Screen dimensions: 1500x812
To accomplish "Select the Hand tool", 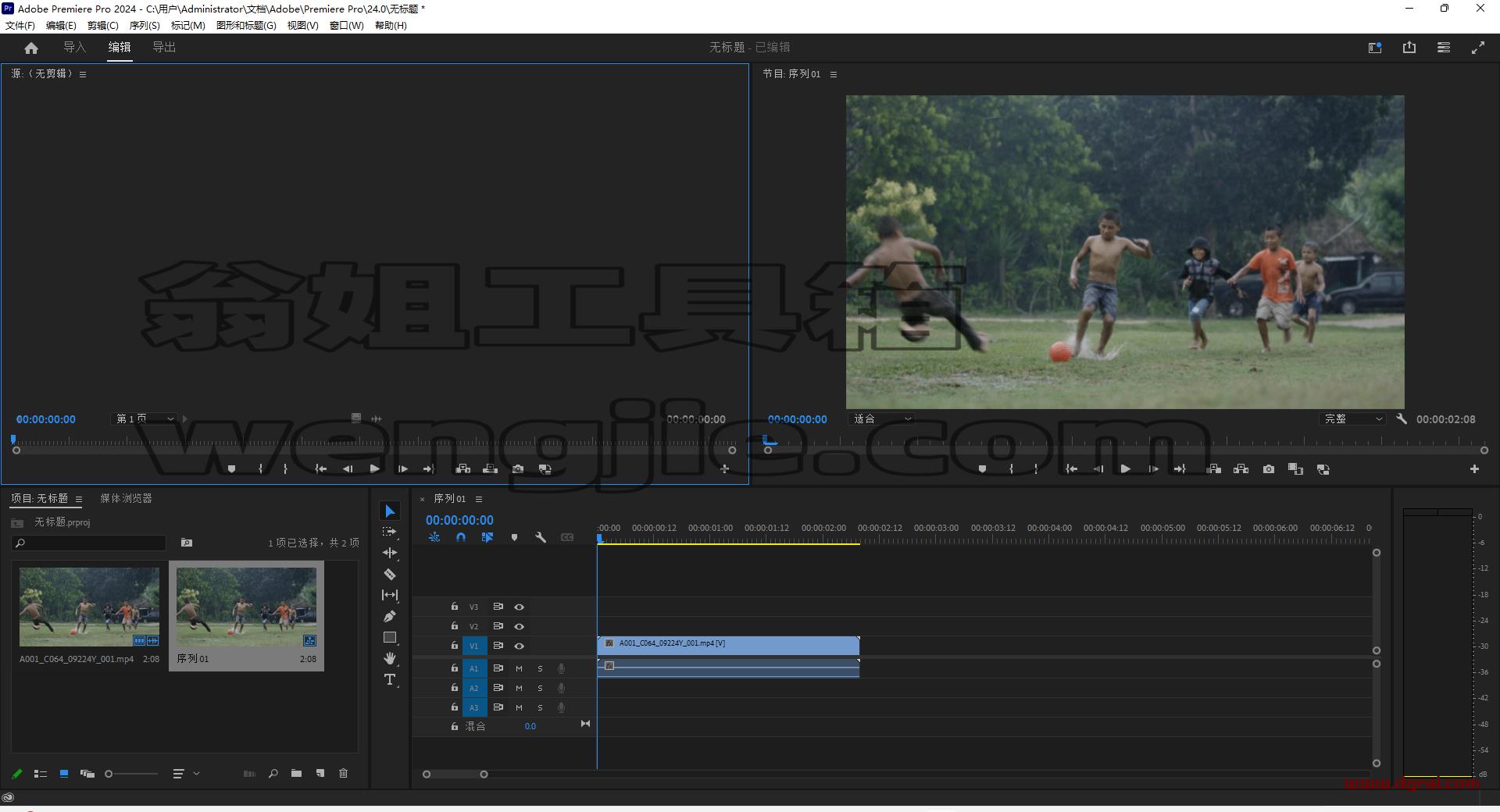I will click(390, 659).
